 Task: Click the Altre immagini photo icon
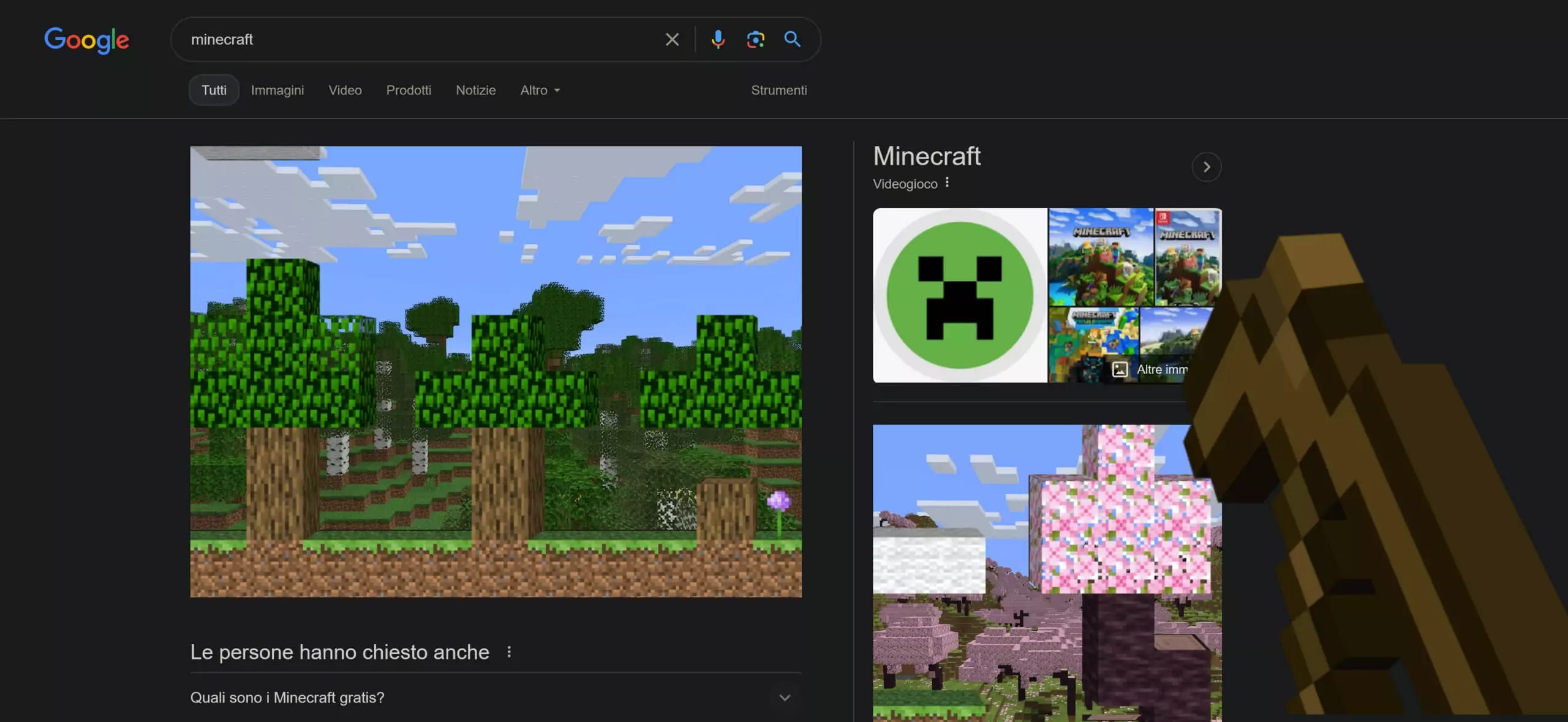[x=1121, y=369]
